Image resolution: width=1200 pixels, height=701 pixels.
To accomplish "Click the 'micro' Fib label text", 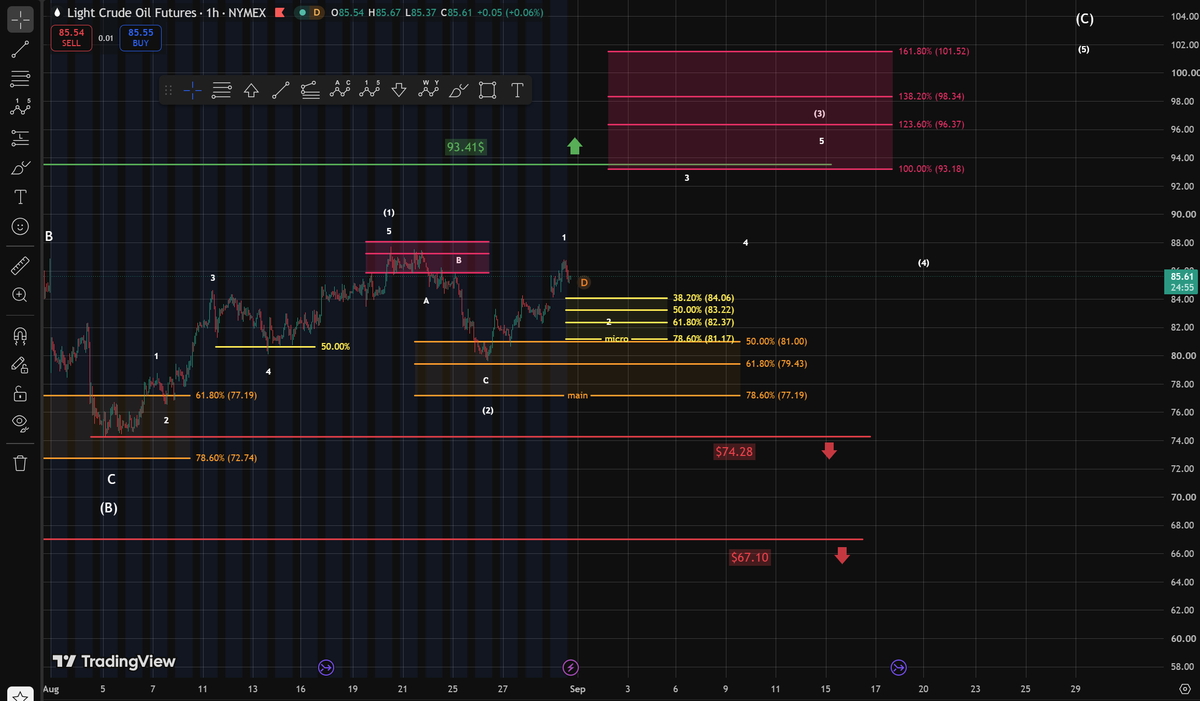I will pos(616,340).
